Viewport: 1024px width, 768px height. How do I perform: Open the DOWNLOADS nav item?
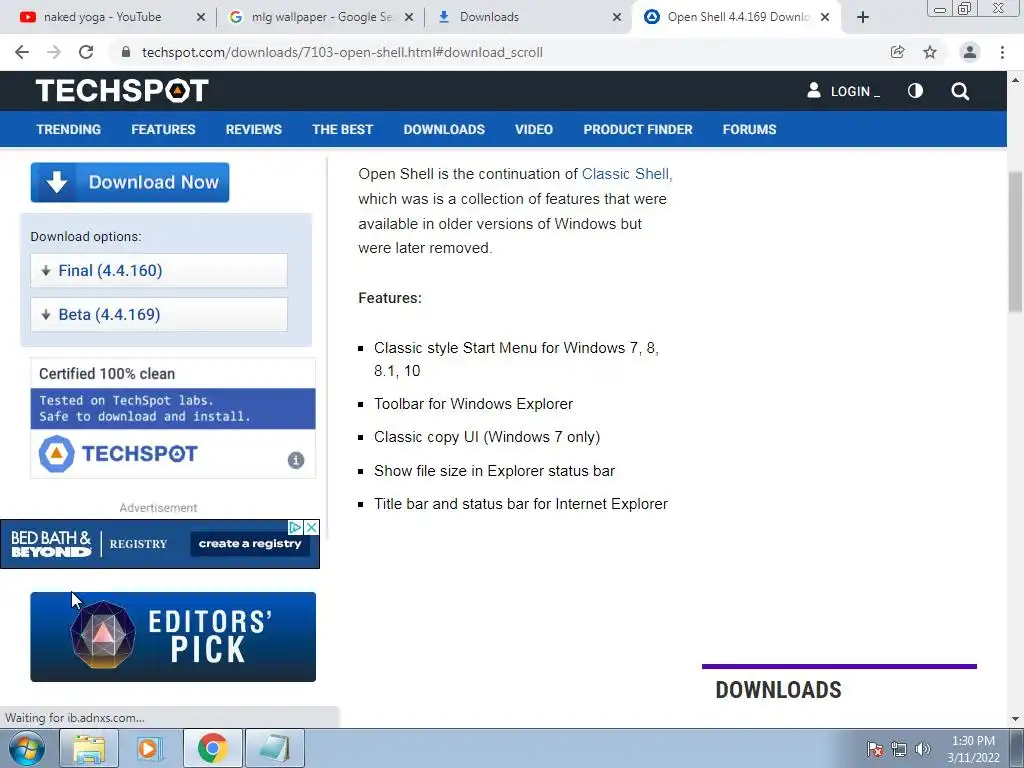tap(444, 129)
